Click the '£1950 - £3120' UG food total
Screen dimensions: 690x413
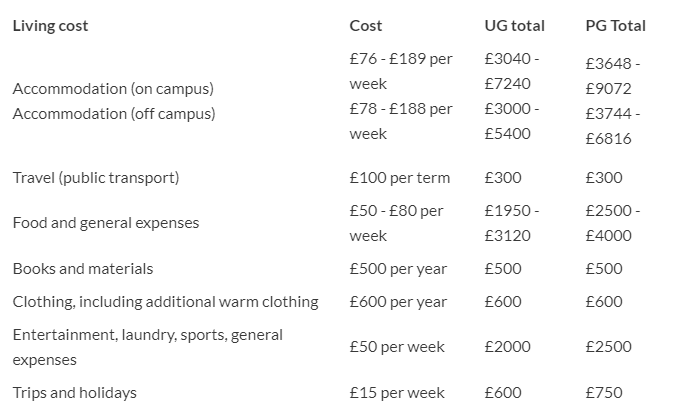point(511,223)
